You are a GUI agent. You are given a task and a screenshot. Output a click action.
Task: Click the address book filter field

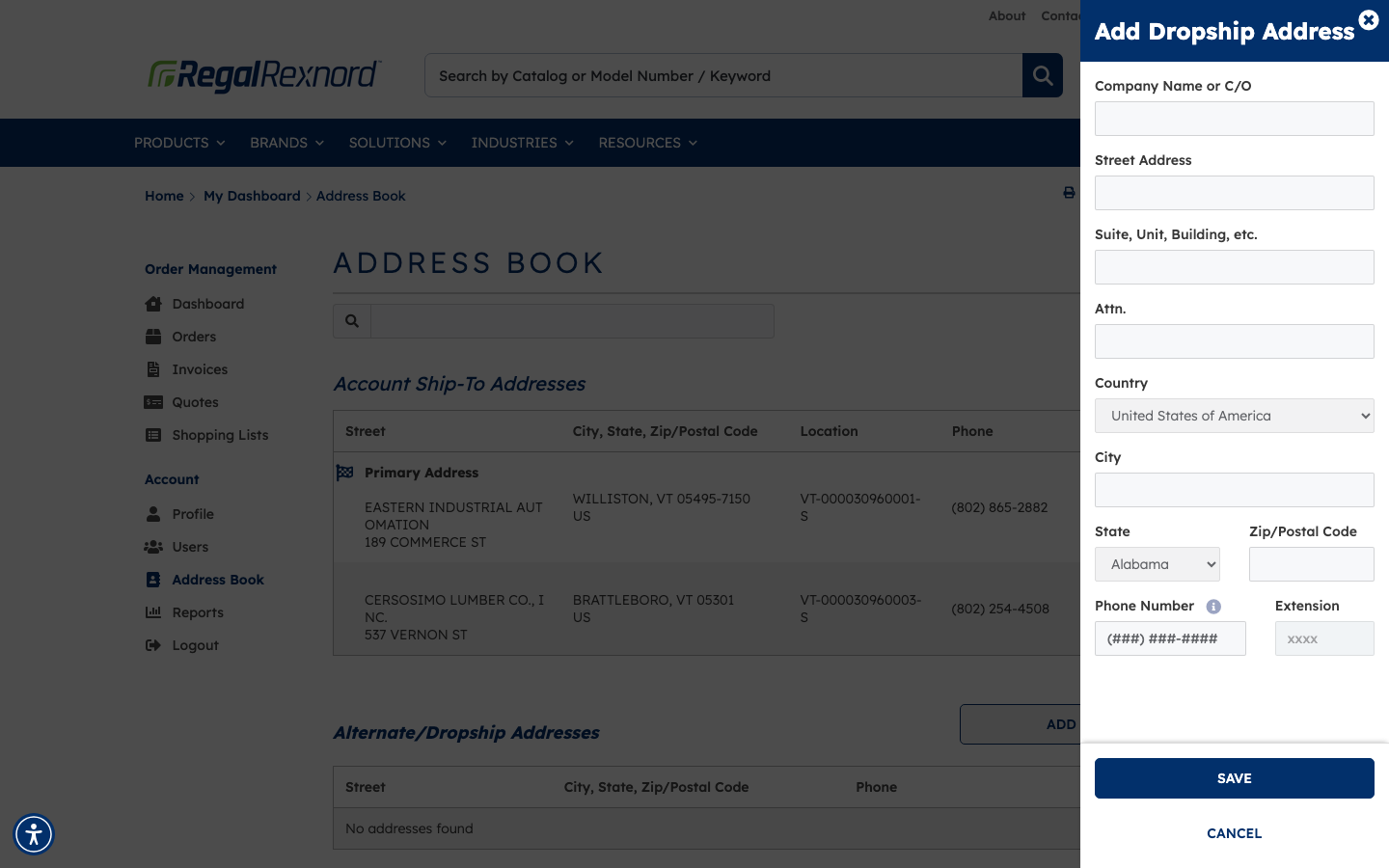pos(572,321)
